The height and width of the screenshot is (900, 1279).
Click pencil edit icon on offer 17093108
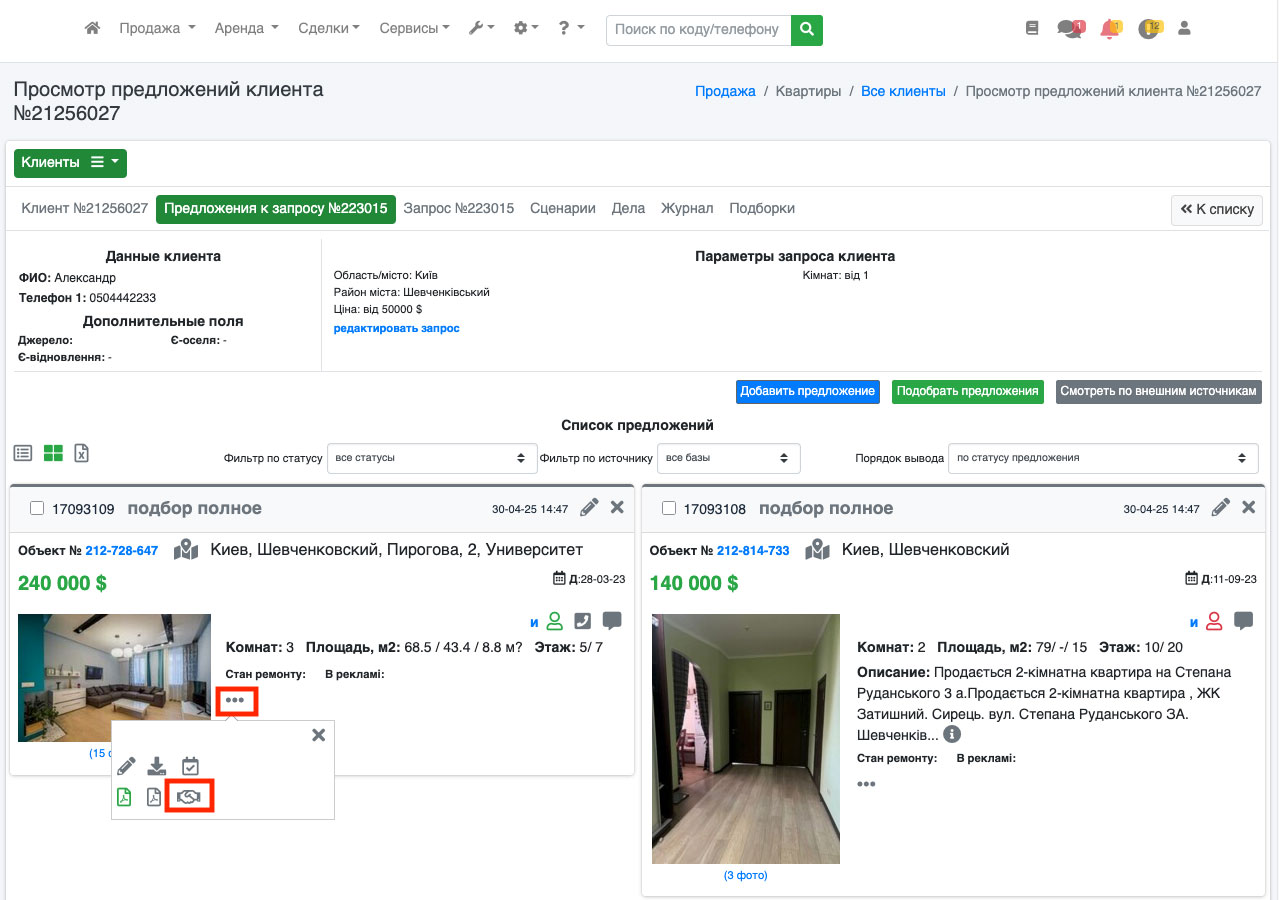pyautogui.click(x=1220, y=508)
